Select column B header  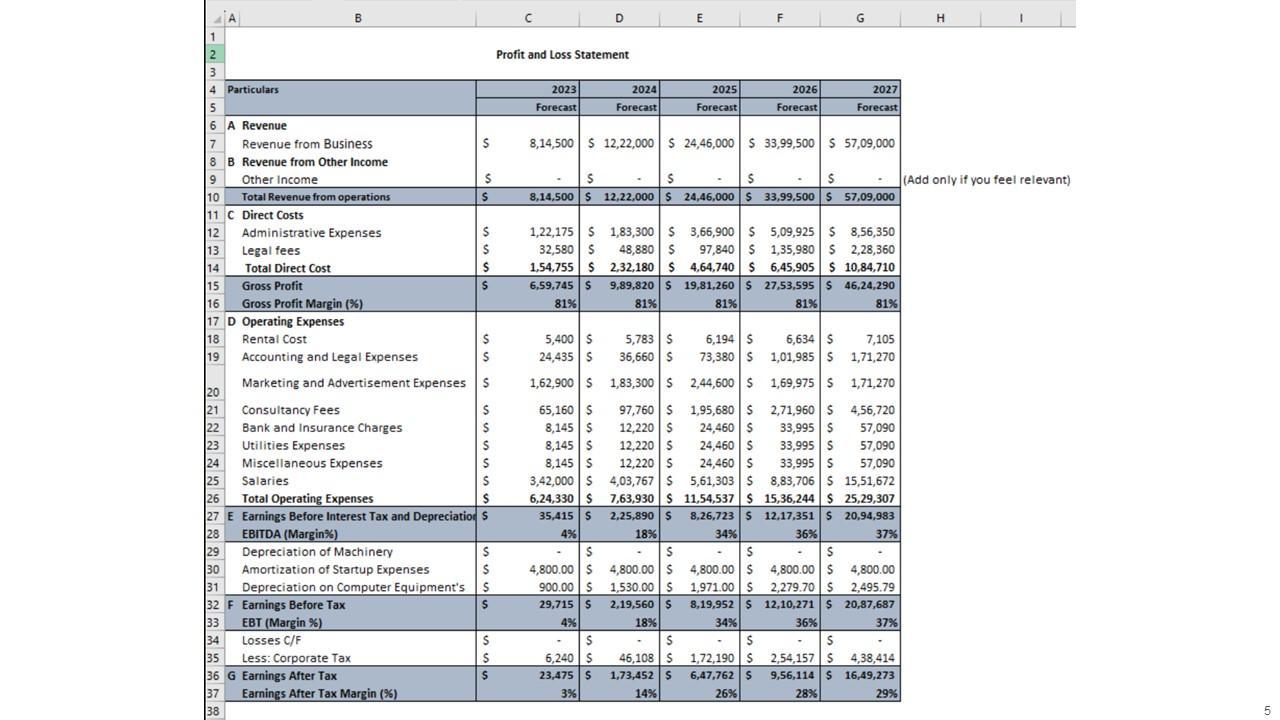358,18
